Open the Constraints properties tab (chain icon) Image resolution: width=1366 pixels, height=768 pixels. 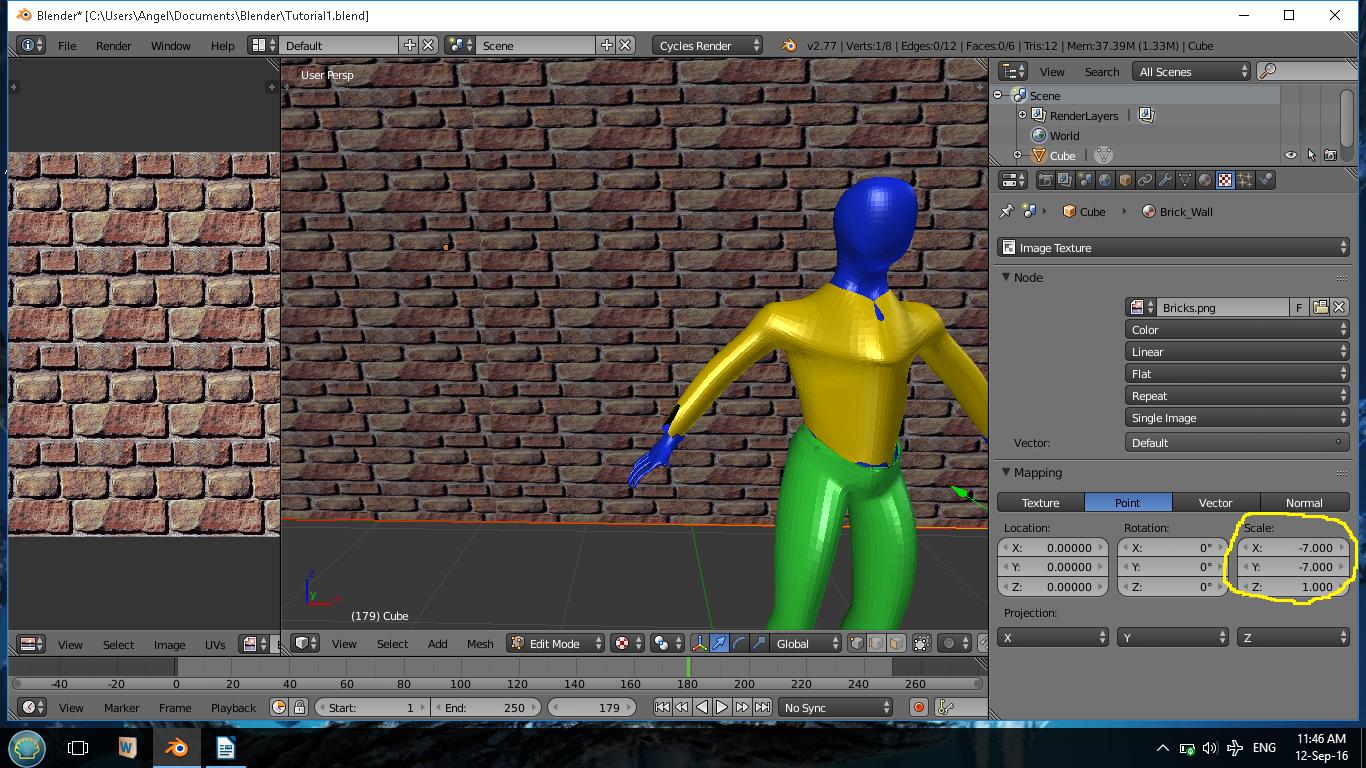point(1145,180)
